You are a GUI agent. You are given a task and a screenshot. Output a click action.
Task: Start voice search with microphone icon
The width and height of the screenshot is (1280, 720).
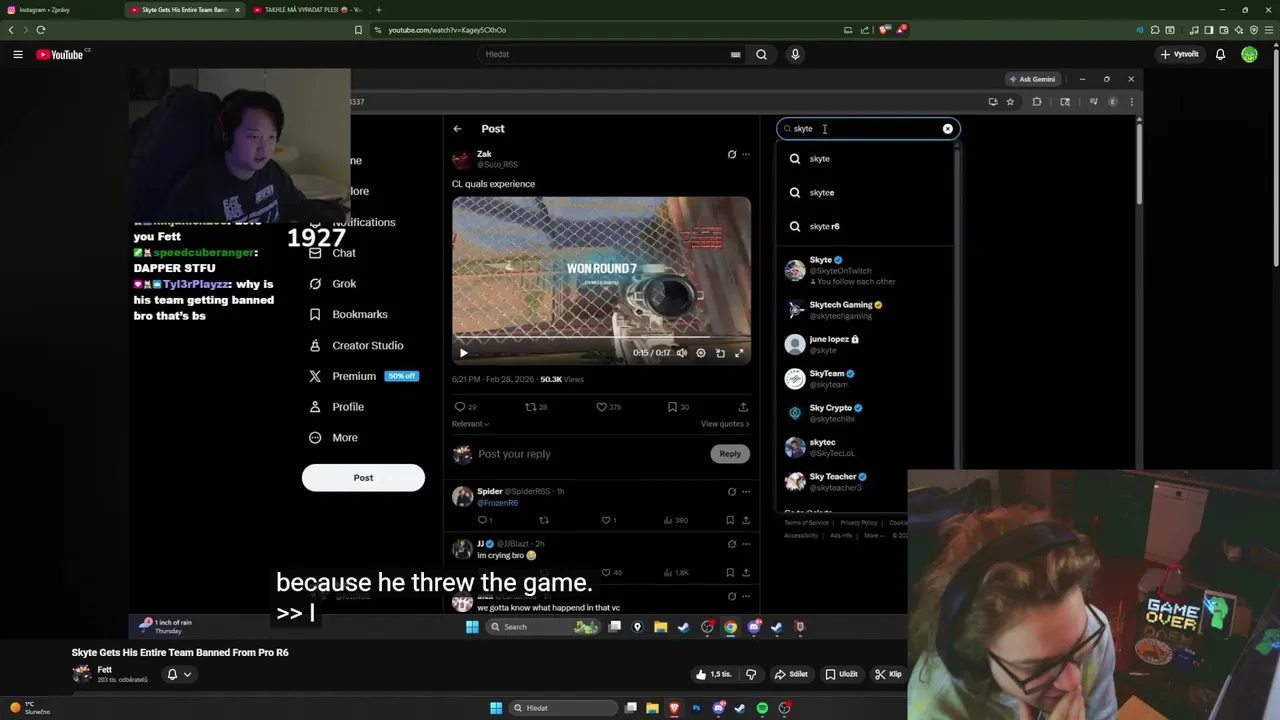point(795,54)
